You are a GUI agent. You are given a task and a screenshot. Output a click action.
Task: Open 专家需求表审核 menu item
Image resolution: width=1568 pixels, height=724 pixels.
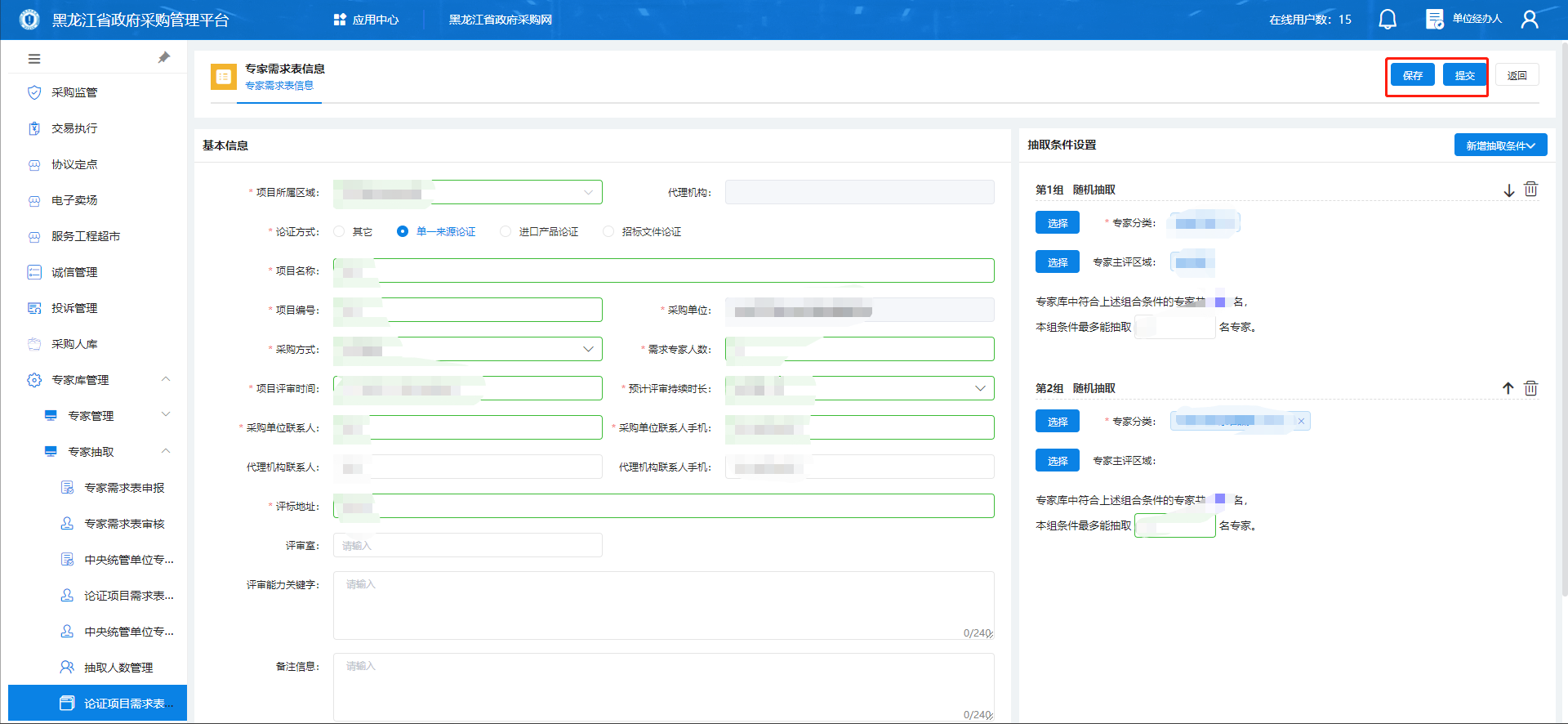[124, 524]
